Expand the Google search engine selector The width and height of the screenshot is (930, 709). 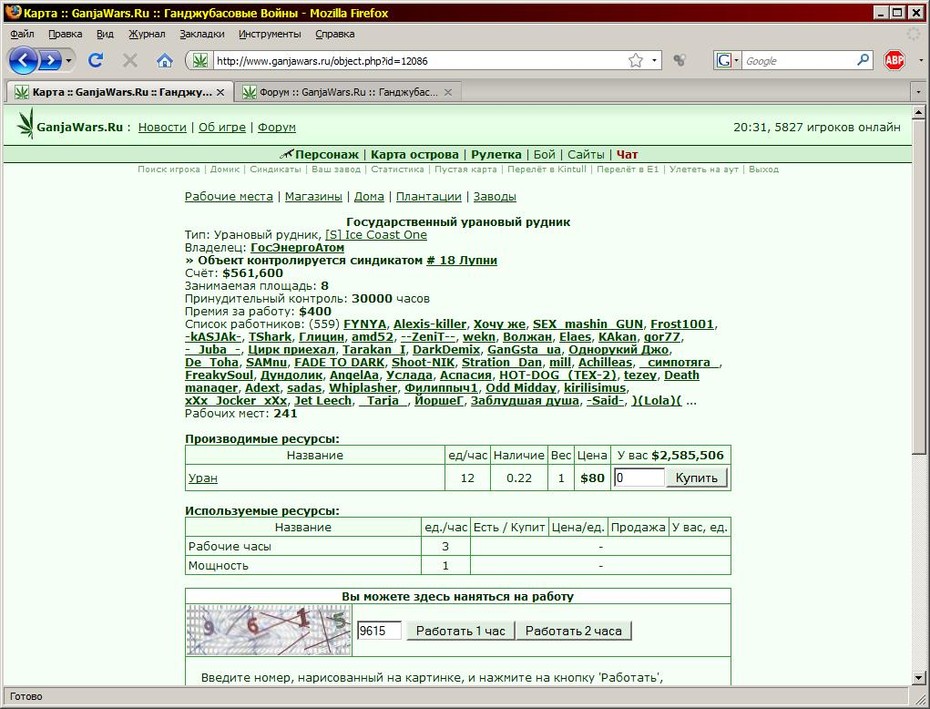[x=728, y=61]
